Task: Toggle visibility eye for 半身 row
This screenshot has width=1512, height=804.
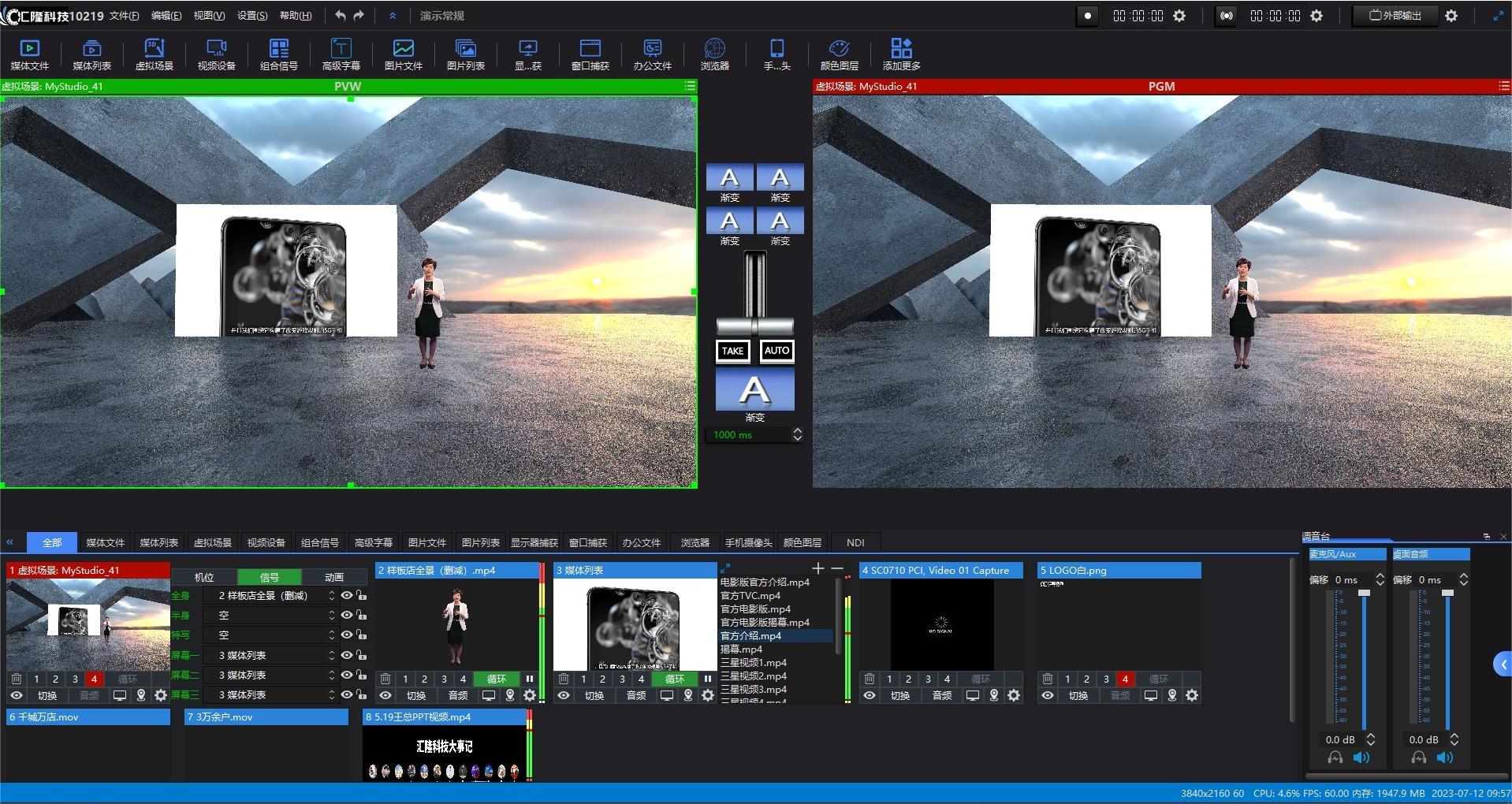Action: tap(346, 615)
